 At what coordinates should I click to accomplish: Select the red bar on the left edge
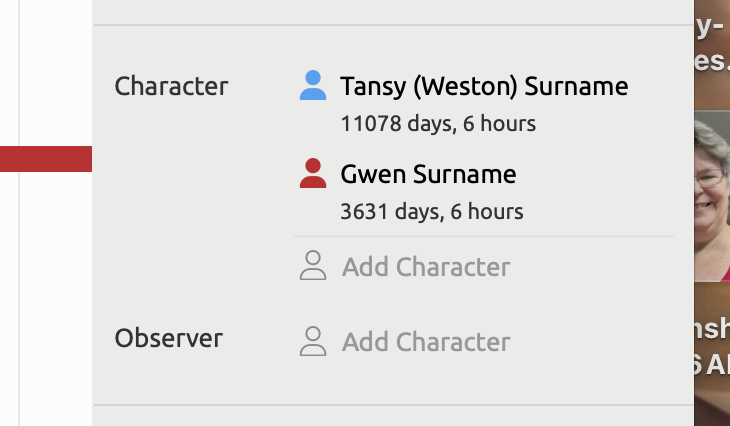[x=46, y=159]
